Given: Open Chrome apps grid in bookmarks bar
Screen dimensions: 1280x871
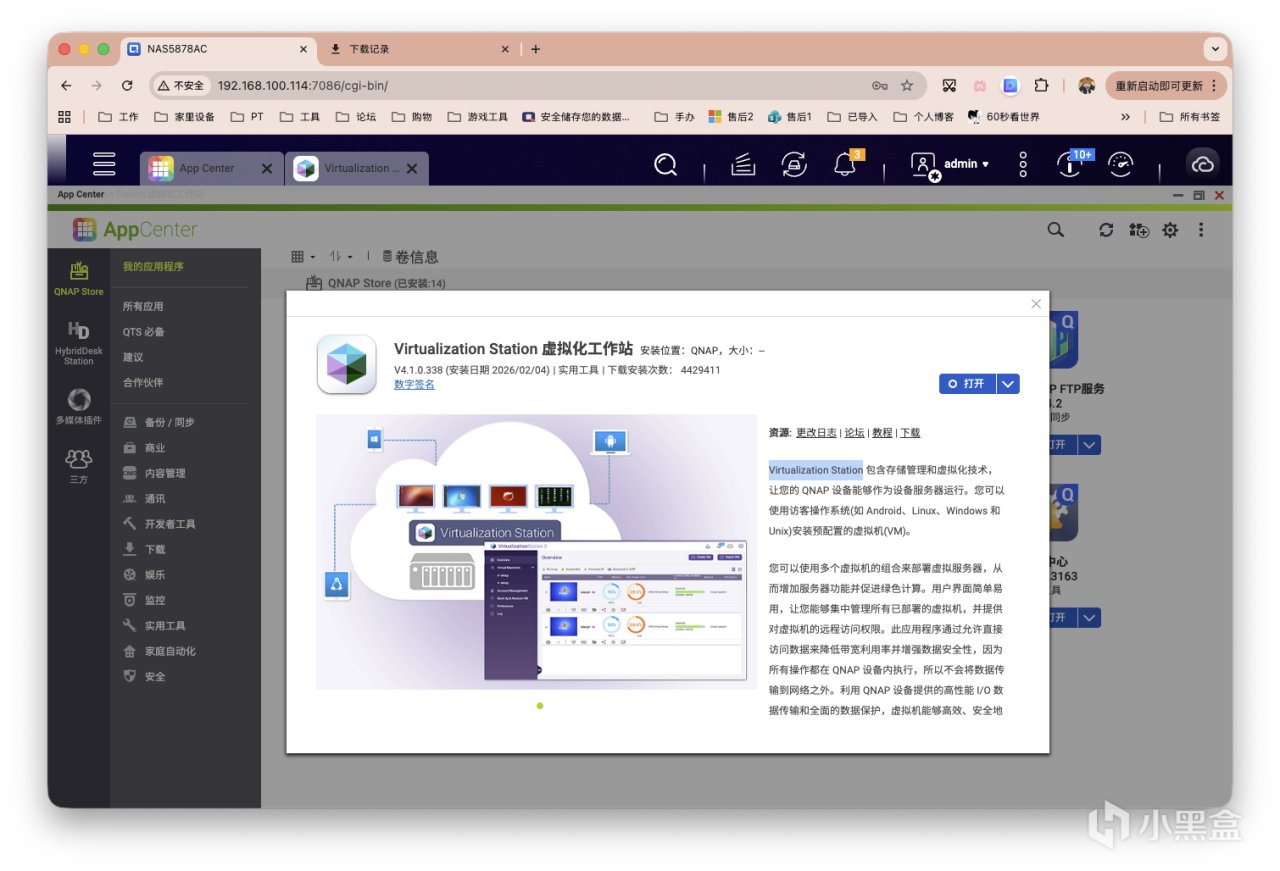Looking at the screenshot, I should point(65,117).
